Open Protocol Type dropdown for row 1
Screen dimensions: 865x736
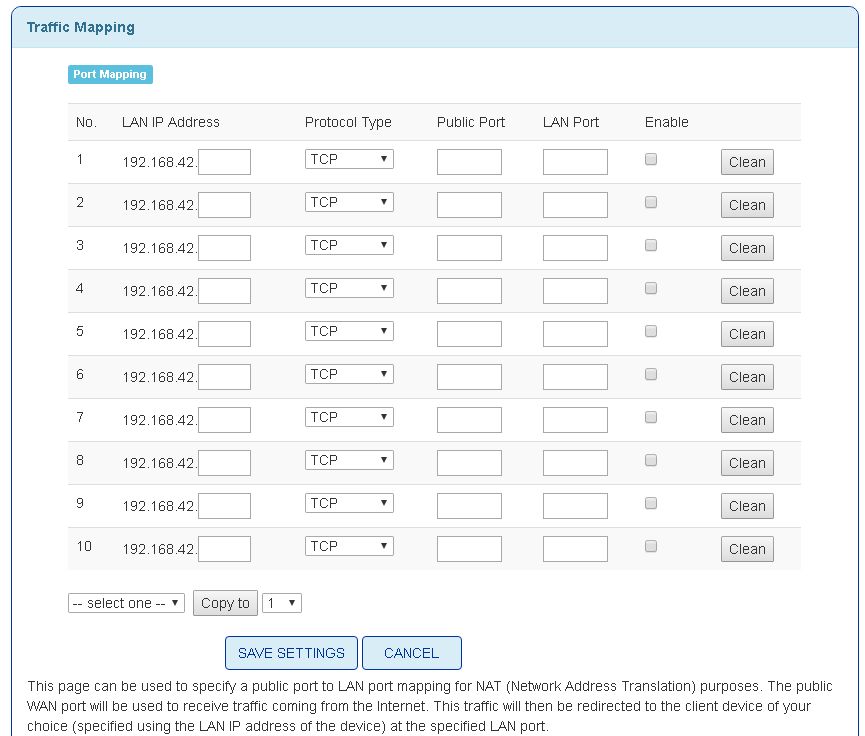click(x=349, y=159)
